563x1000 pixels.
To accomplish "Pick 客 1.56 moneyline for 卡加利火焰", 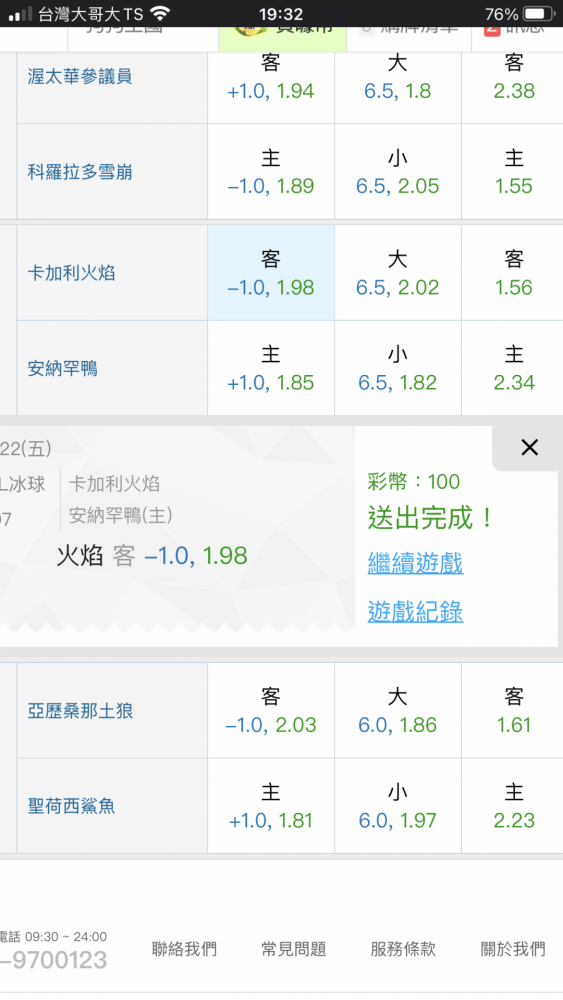I will [x=513, y=273].
